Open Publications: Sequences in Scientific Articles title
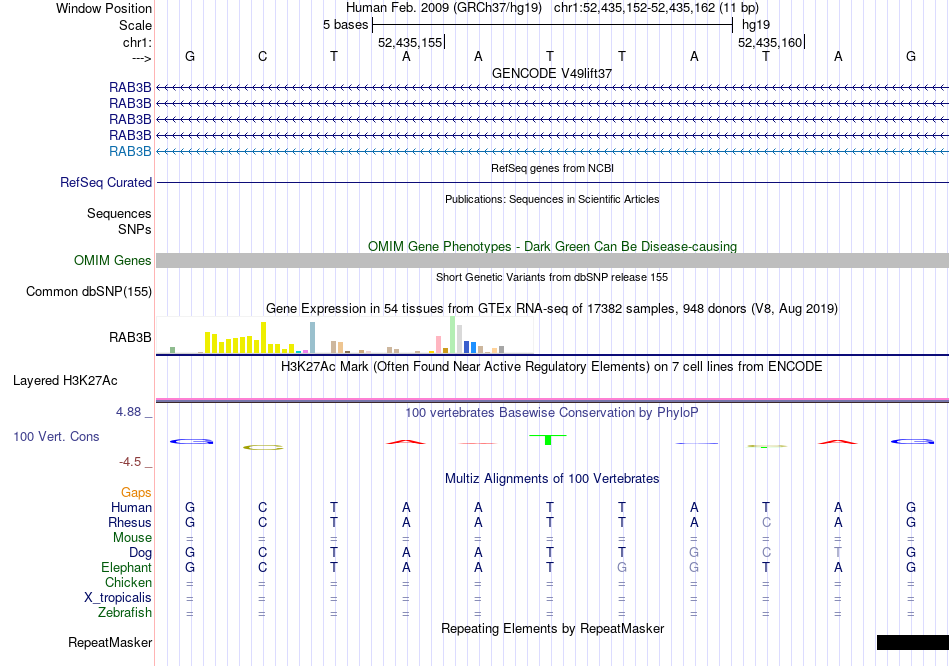950x666 pixels. click(x=552, y=199)
